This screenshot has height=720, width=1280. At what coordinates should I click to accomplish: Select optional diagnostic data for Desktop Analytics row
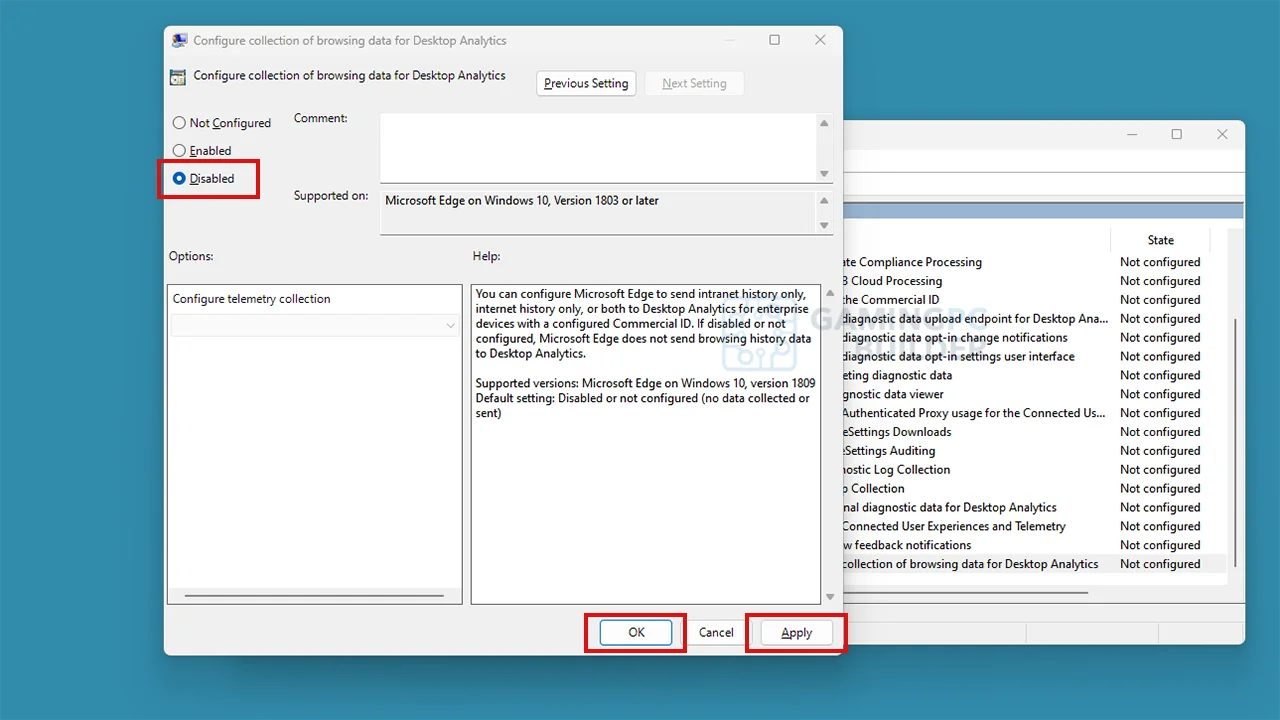(1035, 508)
